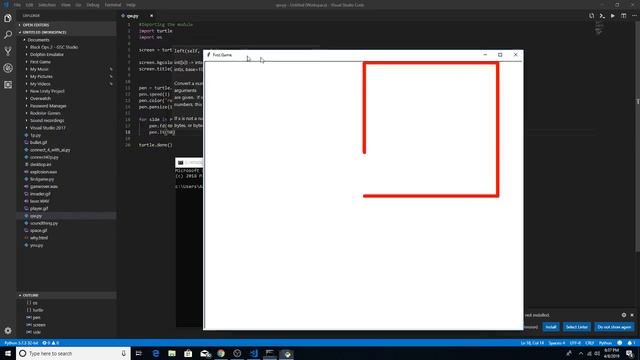Screen dimensions: 640x360
Task: Click the Task View taskbar icon
Action: [x=138, y=353]
